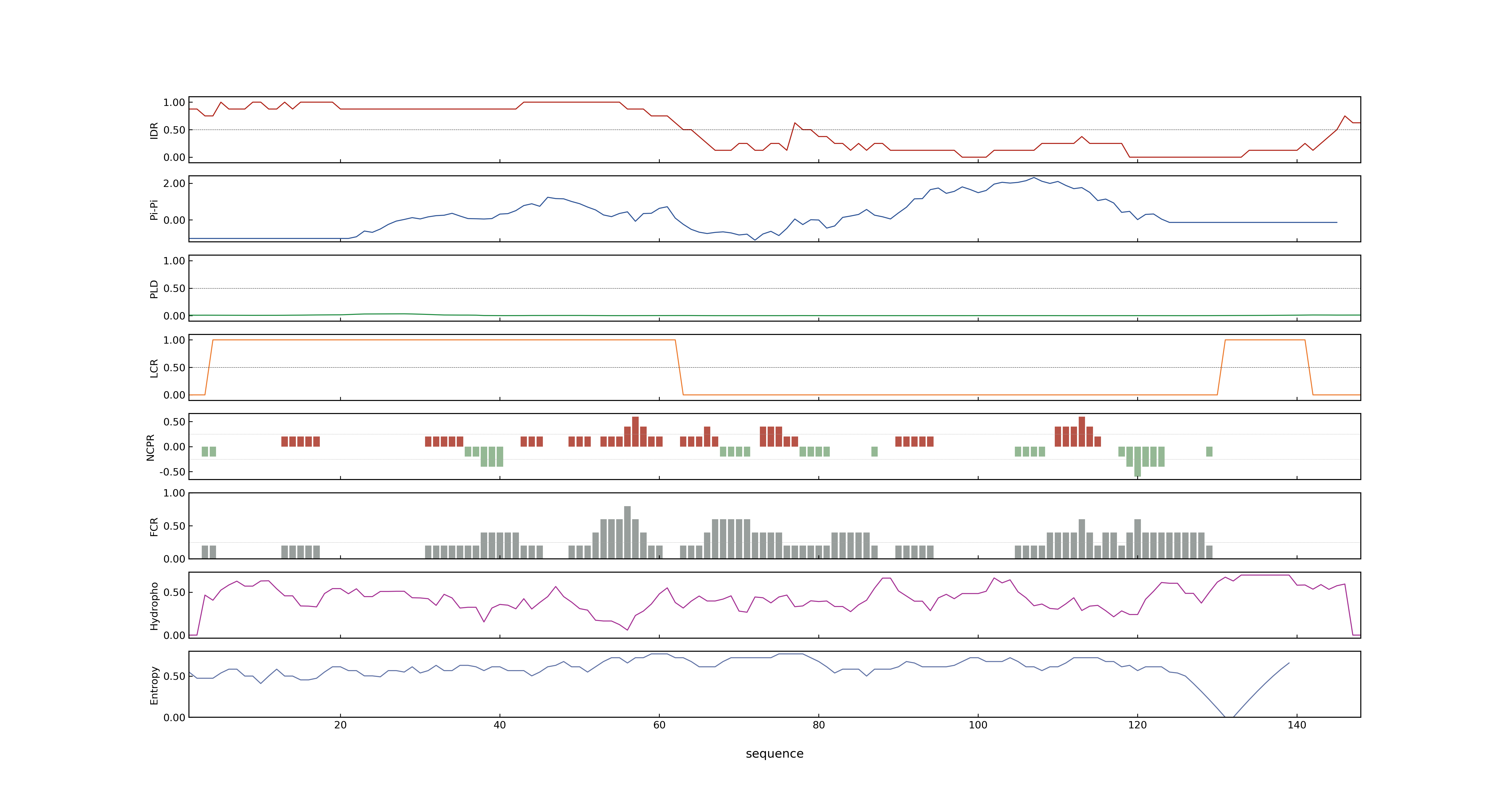This screenshot has width=1512, height=806.
Task: Click the Pi-Pi axis label
Action: 154,210
